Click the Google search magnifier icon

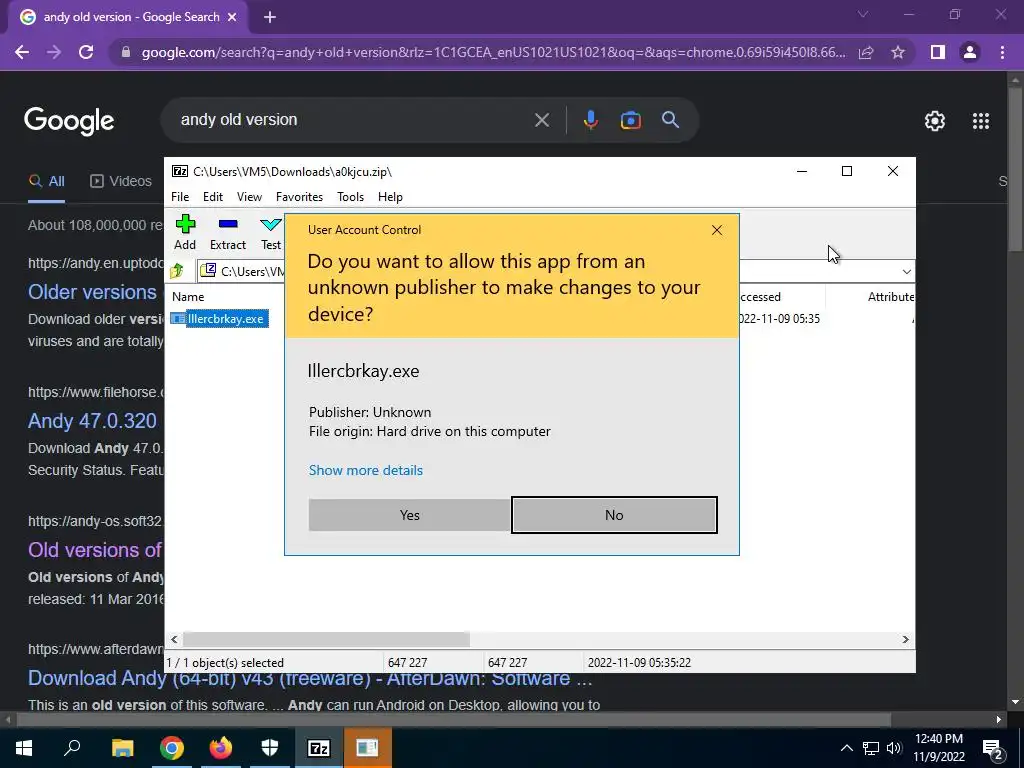[x=670, y=120]
